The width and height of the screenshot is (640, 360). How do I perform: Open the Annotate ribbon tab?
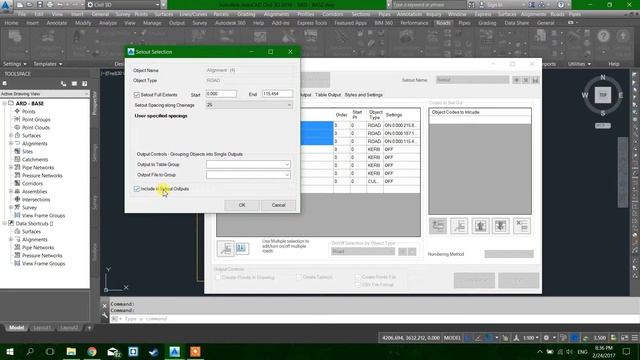57,23
